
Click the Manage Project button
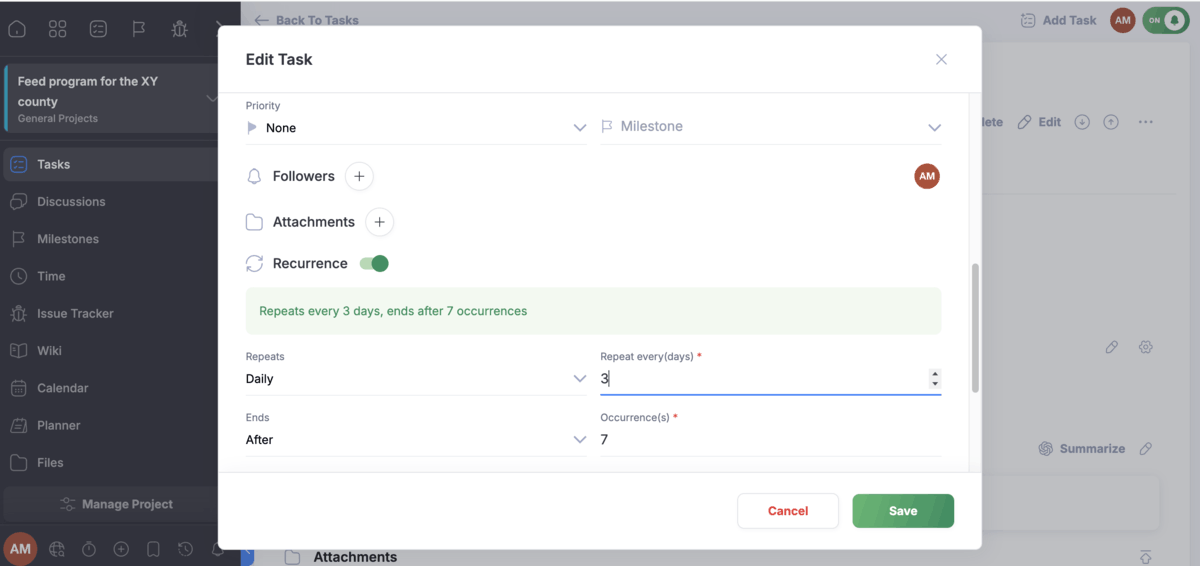point(116,504)
